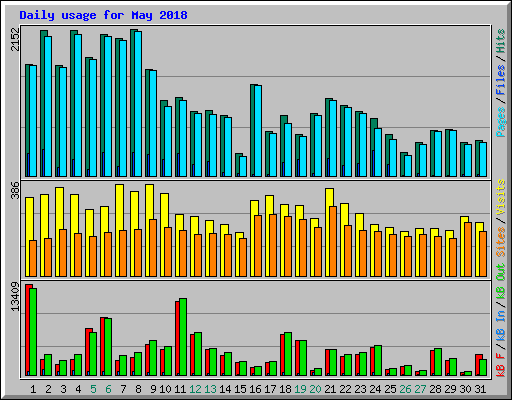512x400 pixels.
Task: Click weekend day 27 on the date axis
Action: 420,389
